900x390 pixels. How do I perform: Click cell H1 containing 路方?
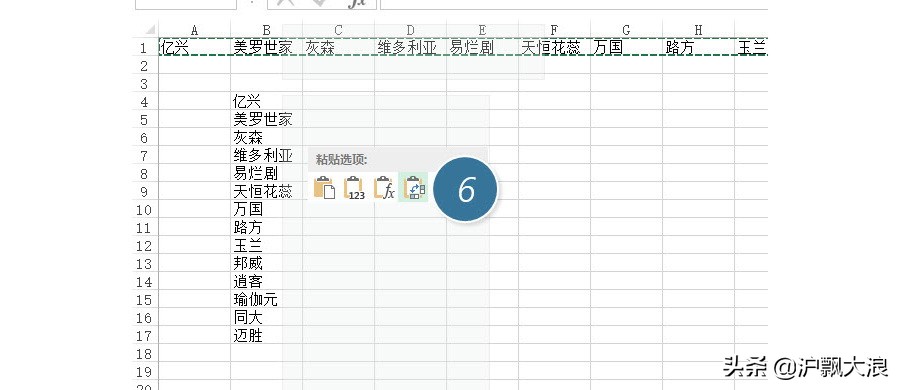click(x=699, y=47)
